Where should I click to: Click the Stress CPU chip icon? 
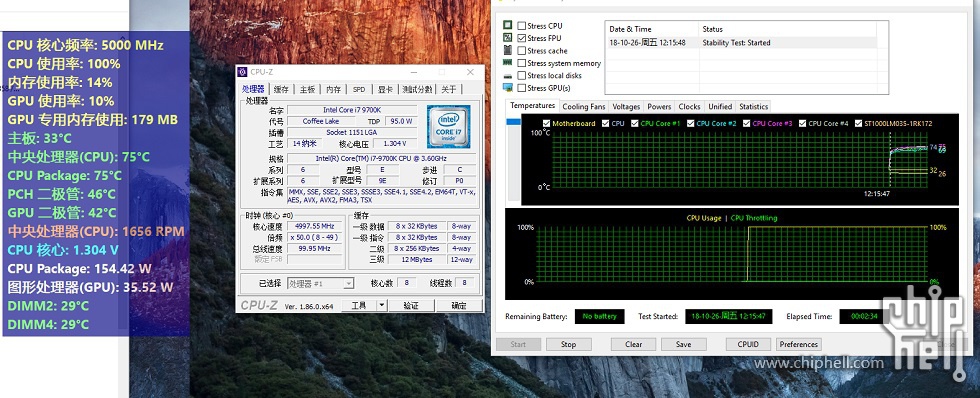click(x=508, y=25)
